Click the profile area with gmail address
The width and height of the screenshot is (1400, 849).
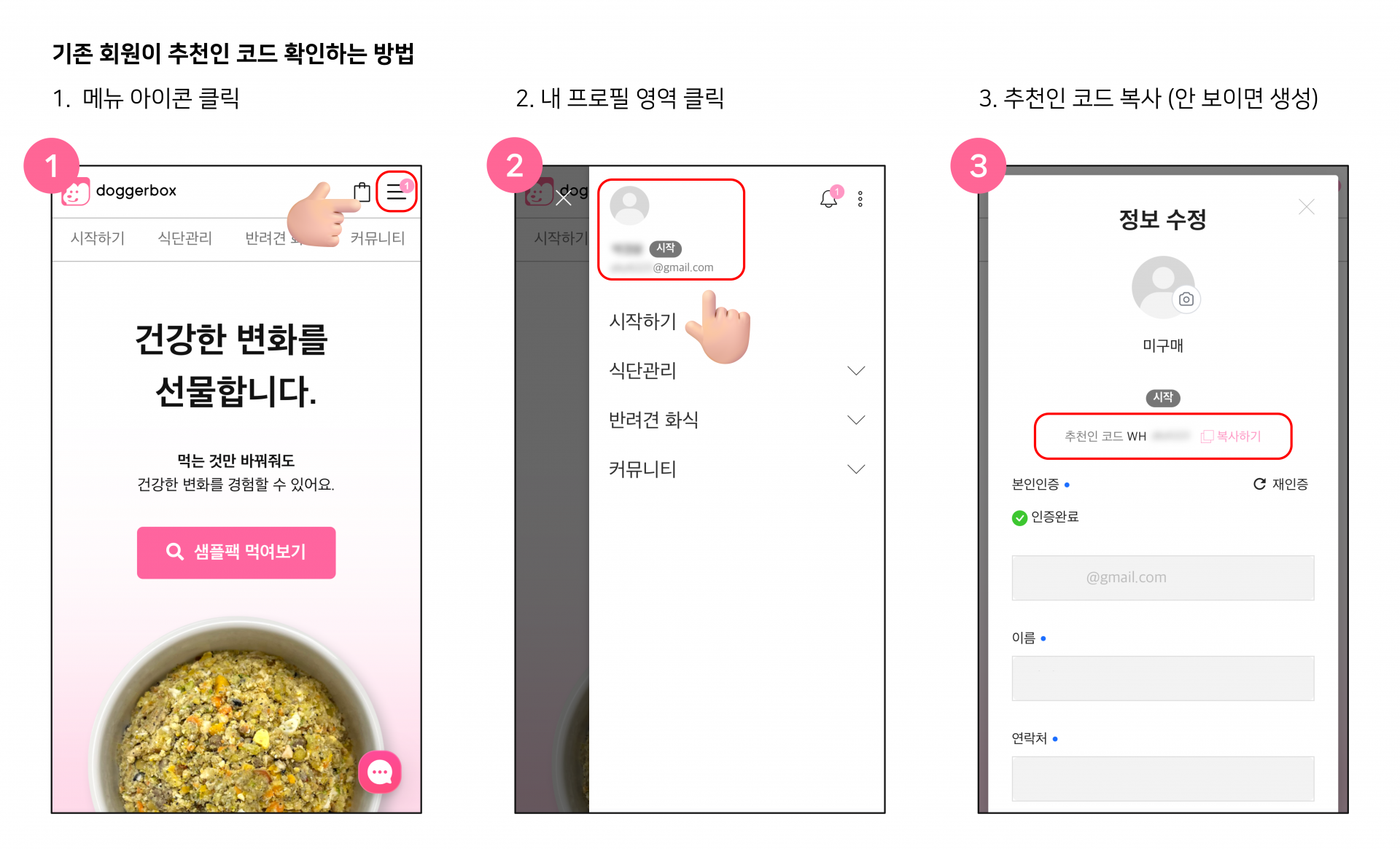(x=671, y=230)
